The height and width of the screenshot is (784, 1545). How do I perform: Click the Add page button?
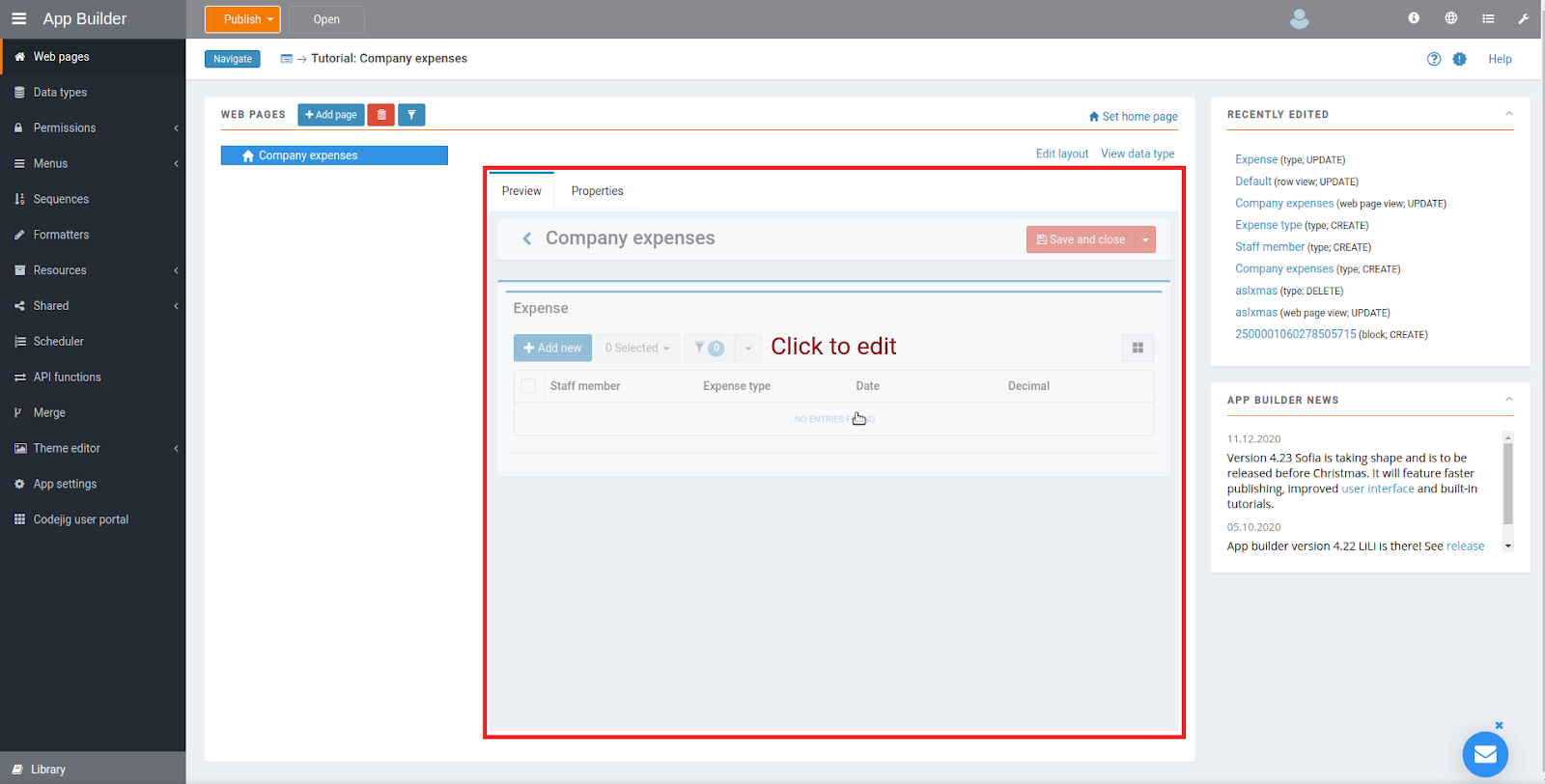[x=331, y=115]
